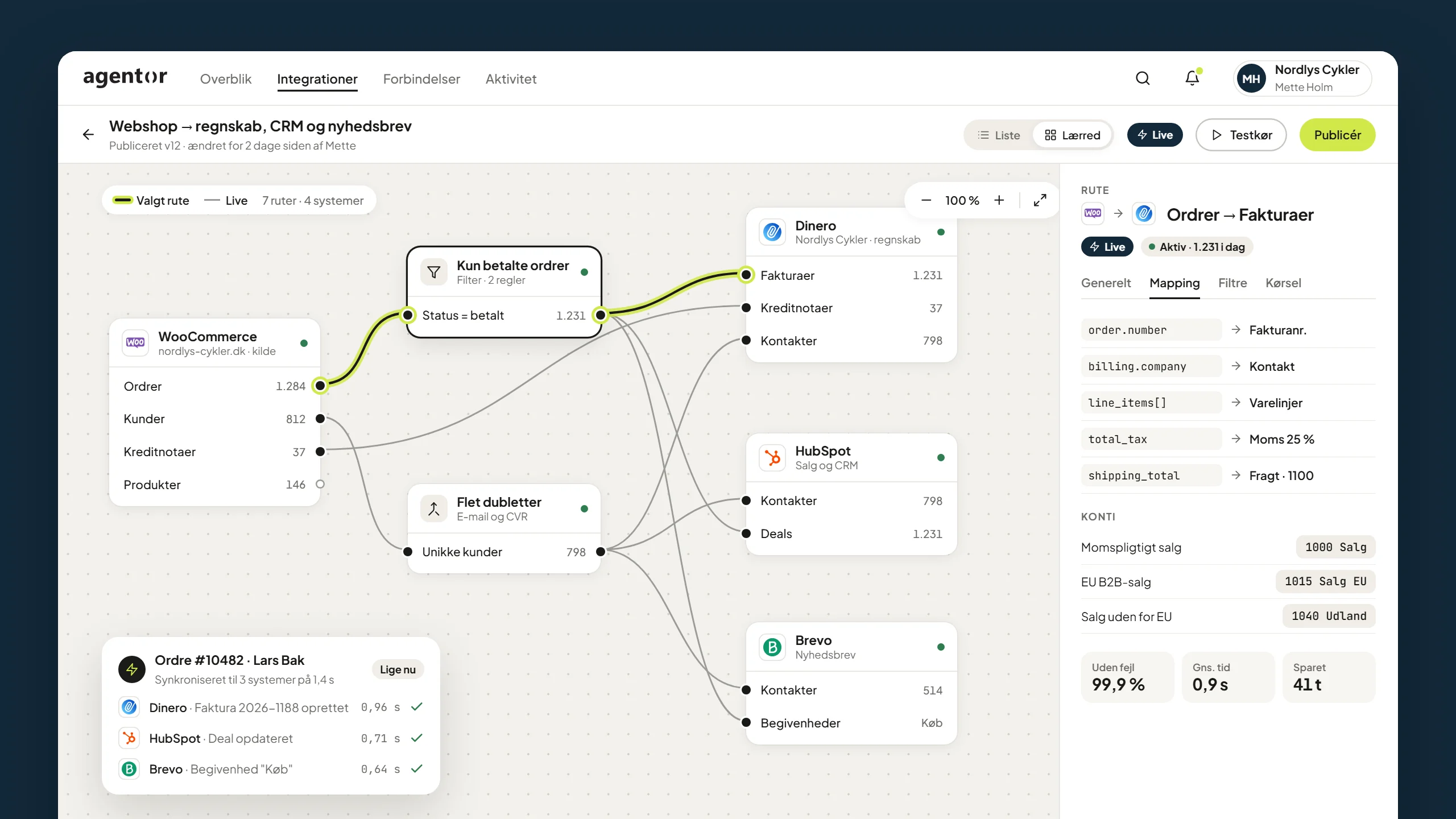Viewport: 1456px width, 819px height.
Task: Open the search icon in top bar
Action: pos(1143,78)
